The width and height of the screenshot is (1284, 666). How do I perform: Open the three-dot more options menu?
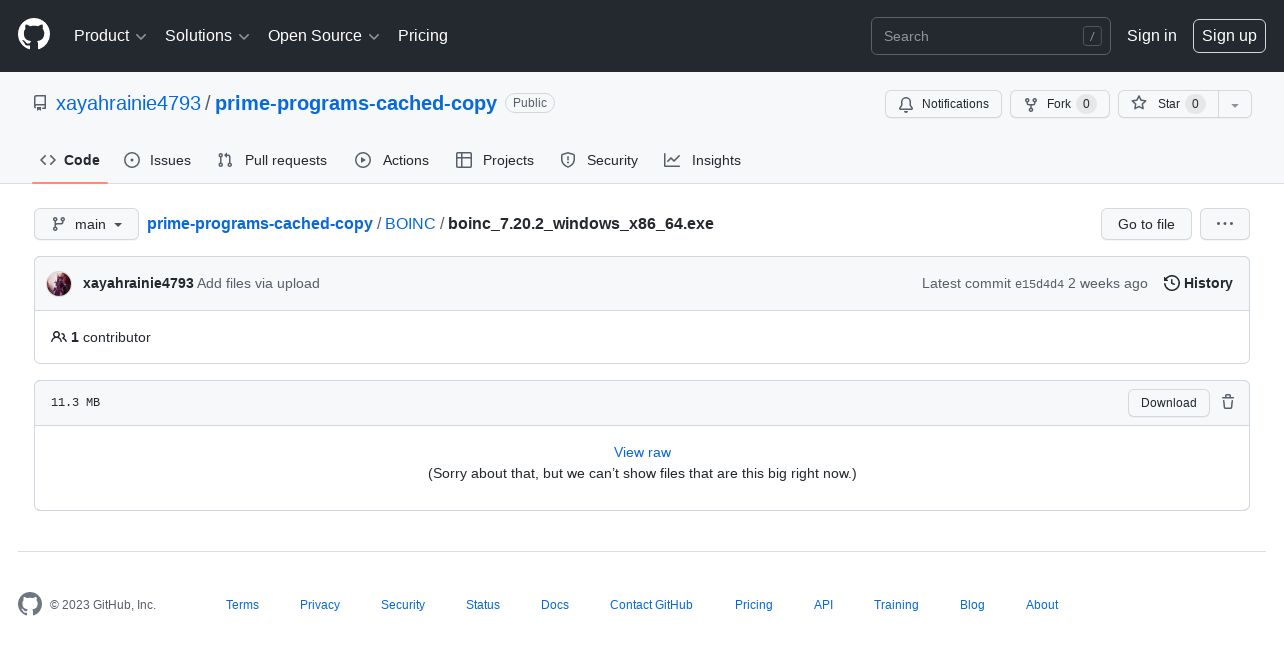point(1225,224)
